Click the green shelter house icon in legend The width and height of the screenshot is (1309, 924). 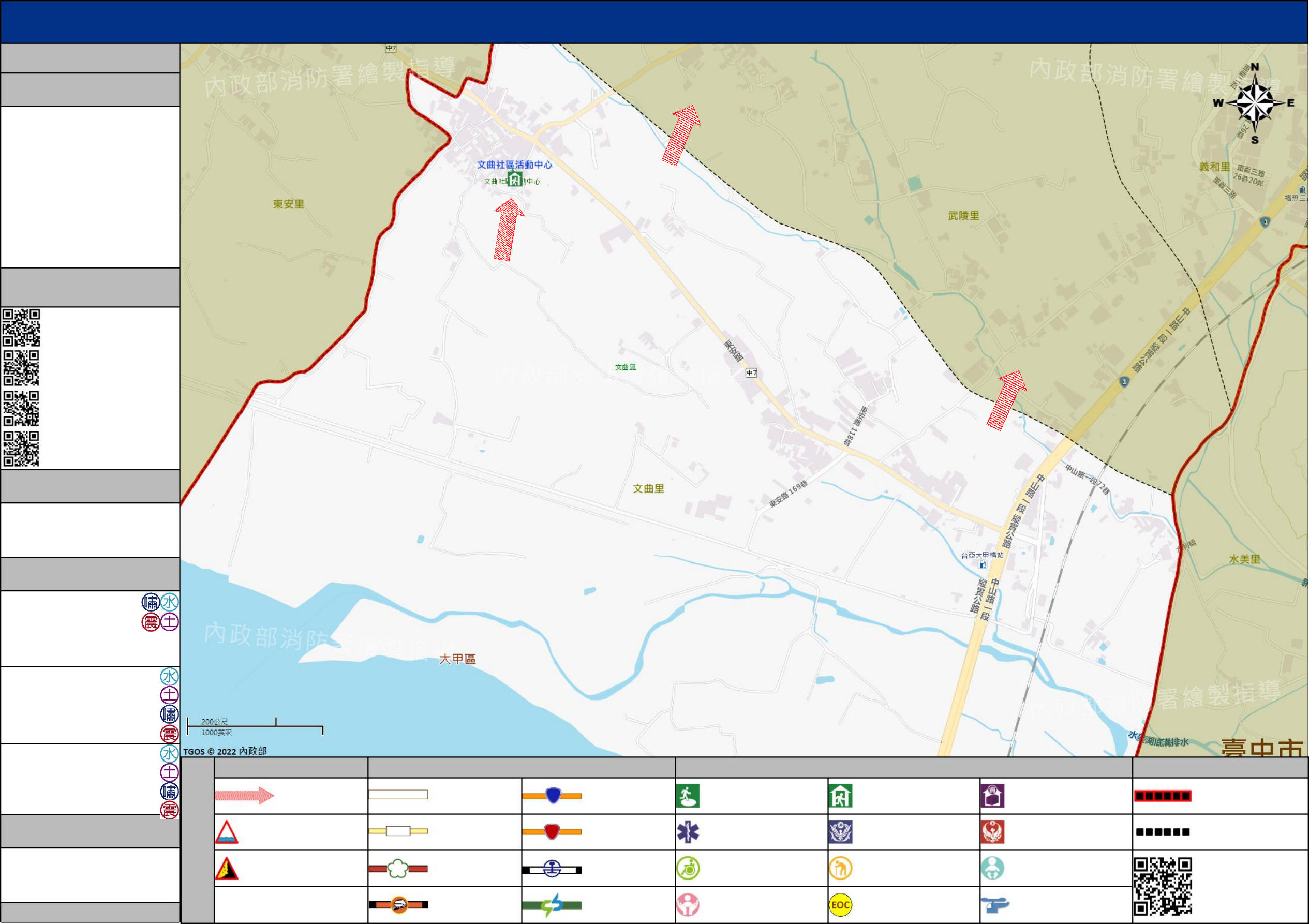[x=840, y=796]
